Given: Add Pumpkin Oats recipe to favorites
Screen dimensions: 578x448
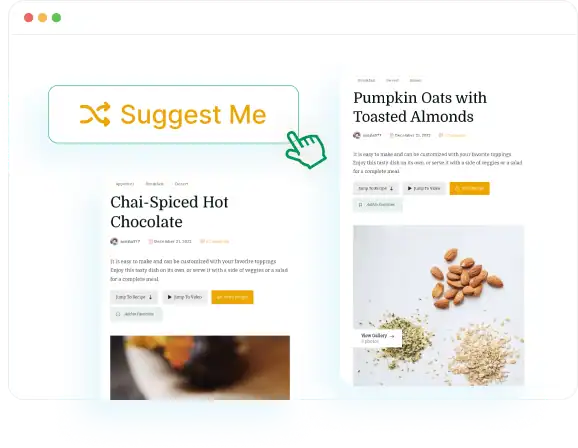Looking at the screenshot, I should [x=377, y=205].
